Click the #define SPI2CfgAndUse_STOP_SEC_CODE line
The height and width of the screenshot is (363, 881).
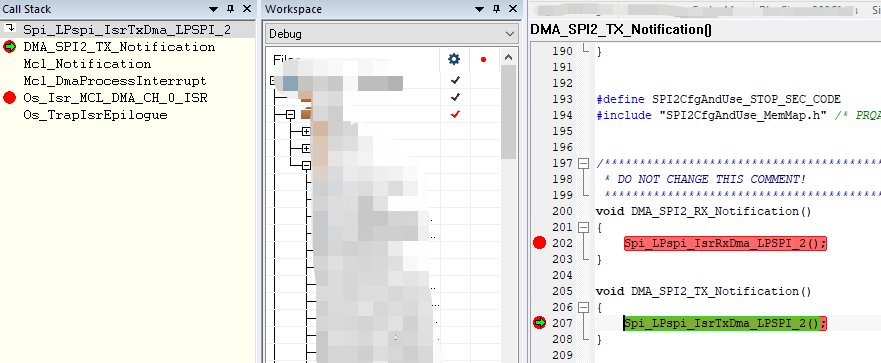[x=719, y=99]
